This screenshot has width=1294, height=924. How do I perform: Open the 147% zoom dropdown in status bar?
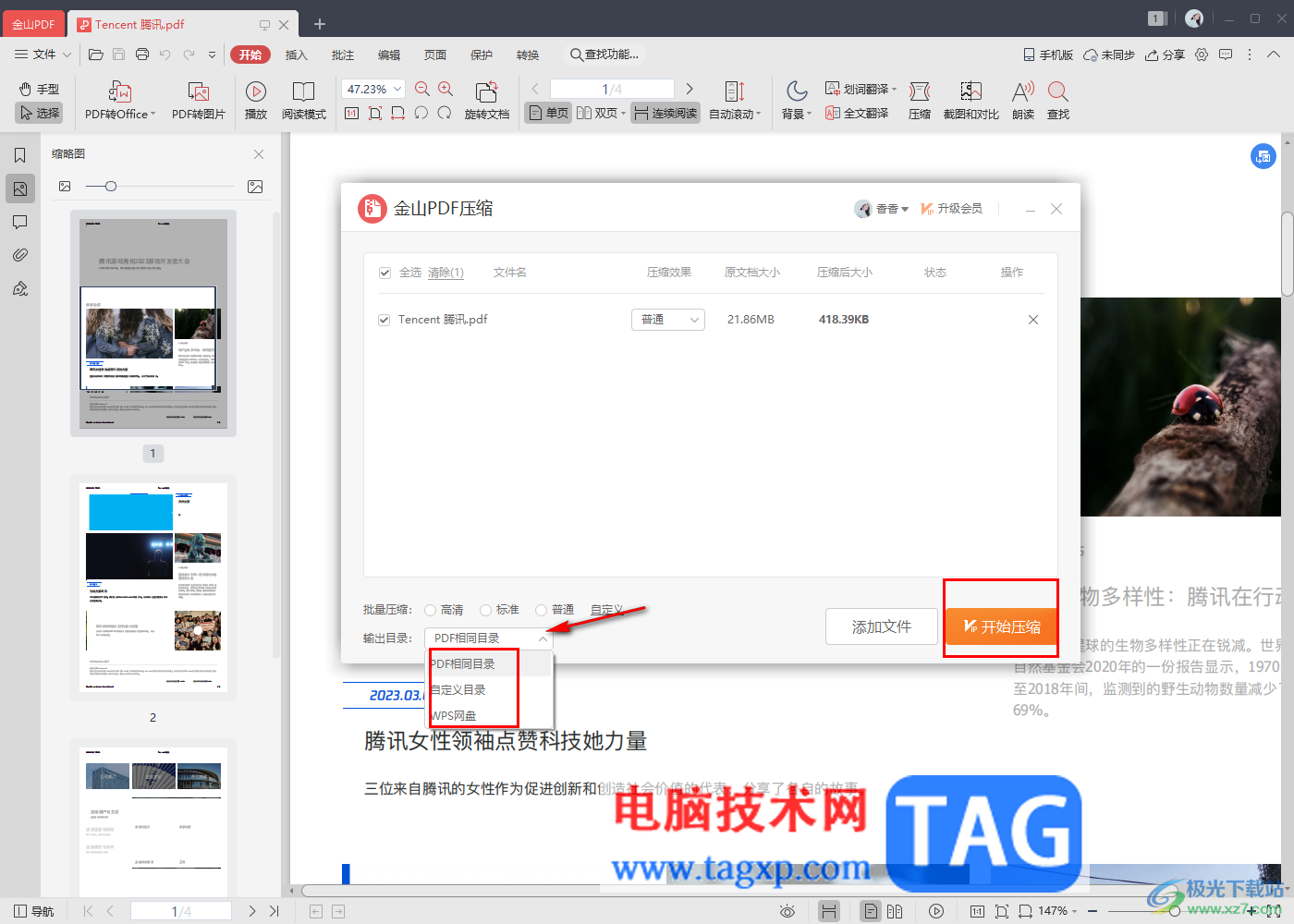(1057, 911)
